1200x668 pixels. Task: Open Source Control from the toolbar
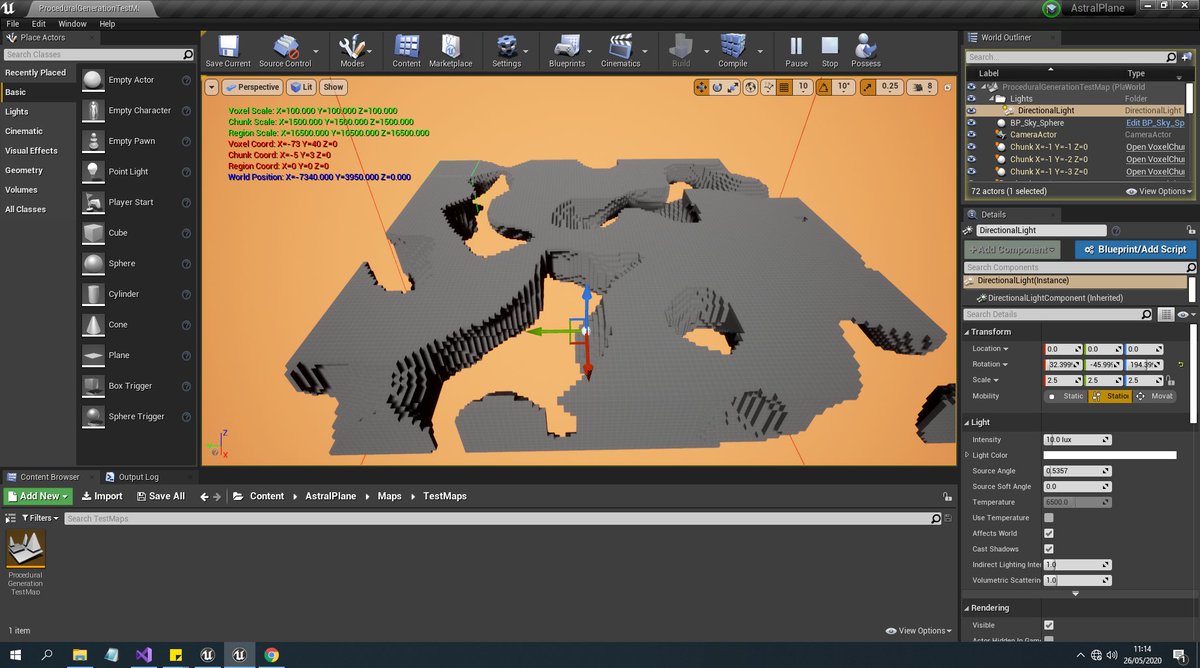point(285,52)
